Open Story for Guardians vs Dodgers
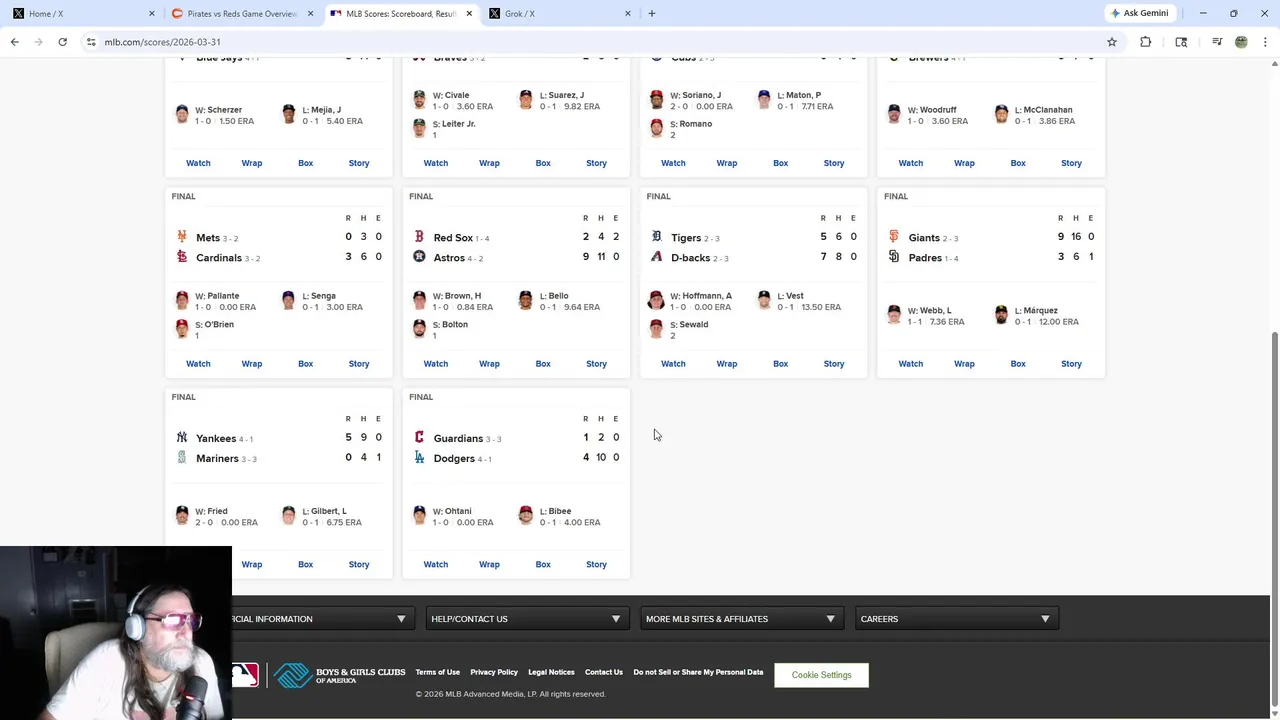This screenshot has height=720, width=1280. tap(596, 565)
